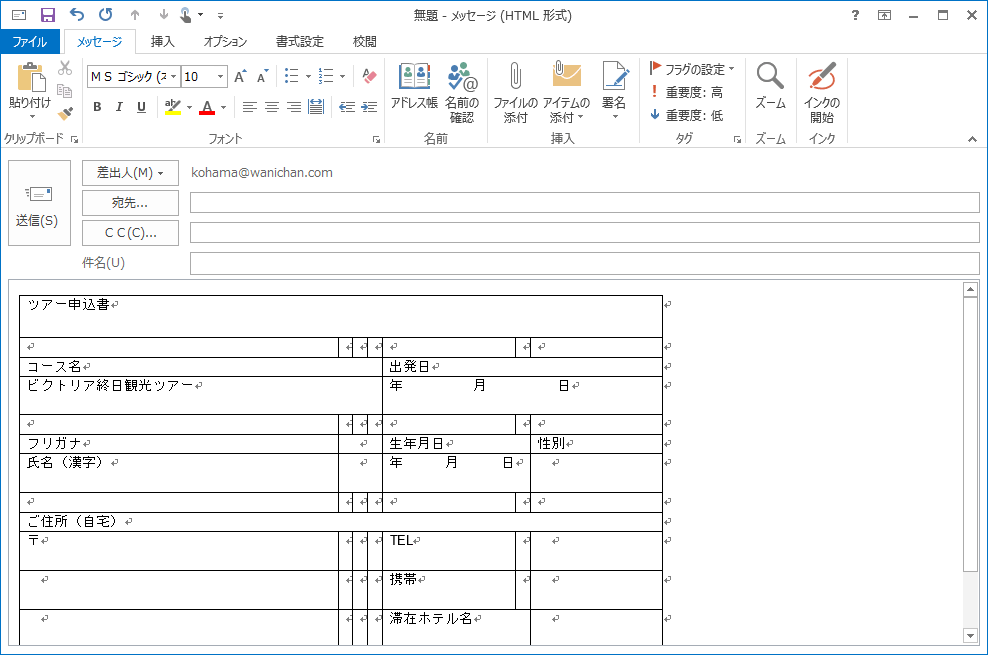Click the Redo icon

(106, 14)
